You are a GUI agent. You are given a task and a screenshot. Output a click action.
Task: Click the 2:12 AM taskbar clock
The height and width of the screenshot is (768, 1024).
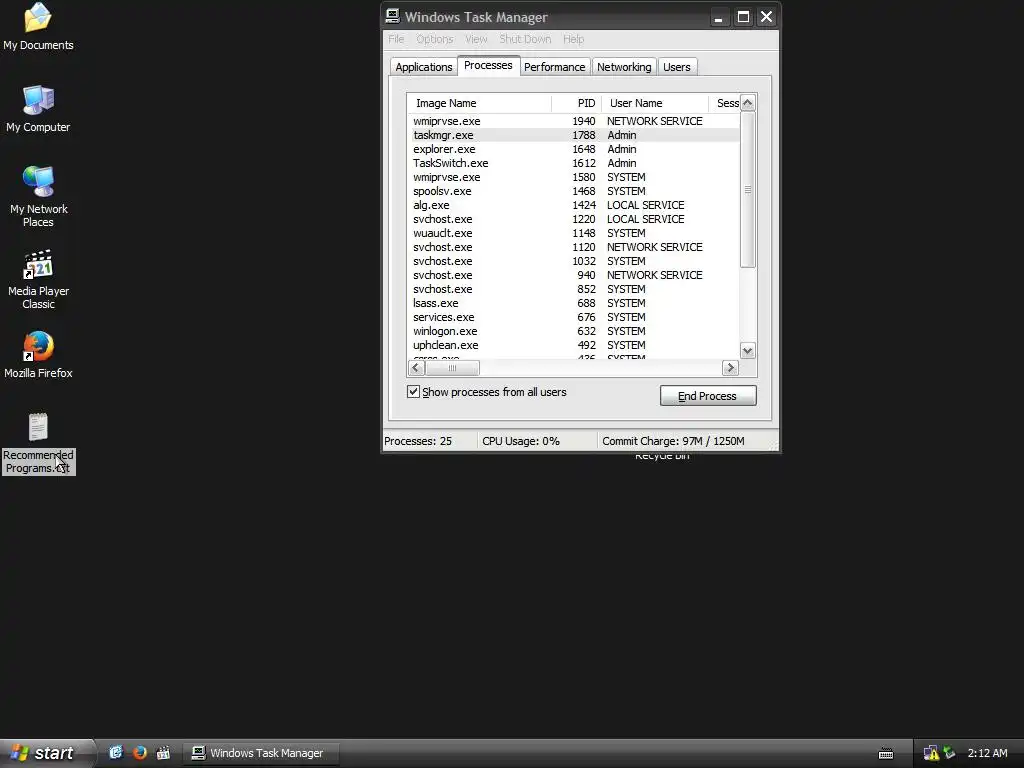point(987,753)
